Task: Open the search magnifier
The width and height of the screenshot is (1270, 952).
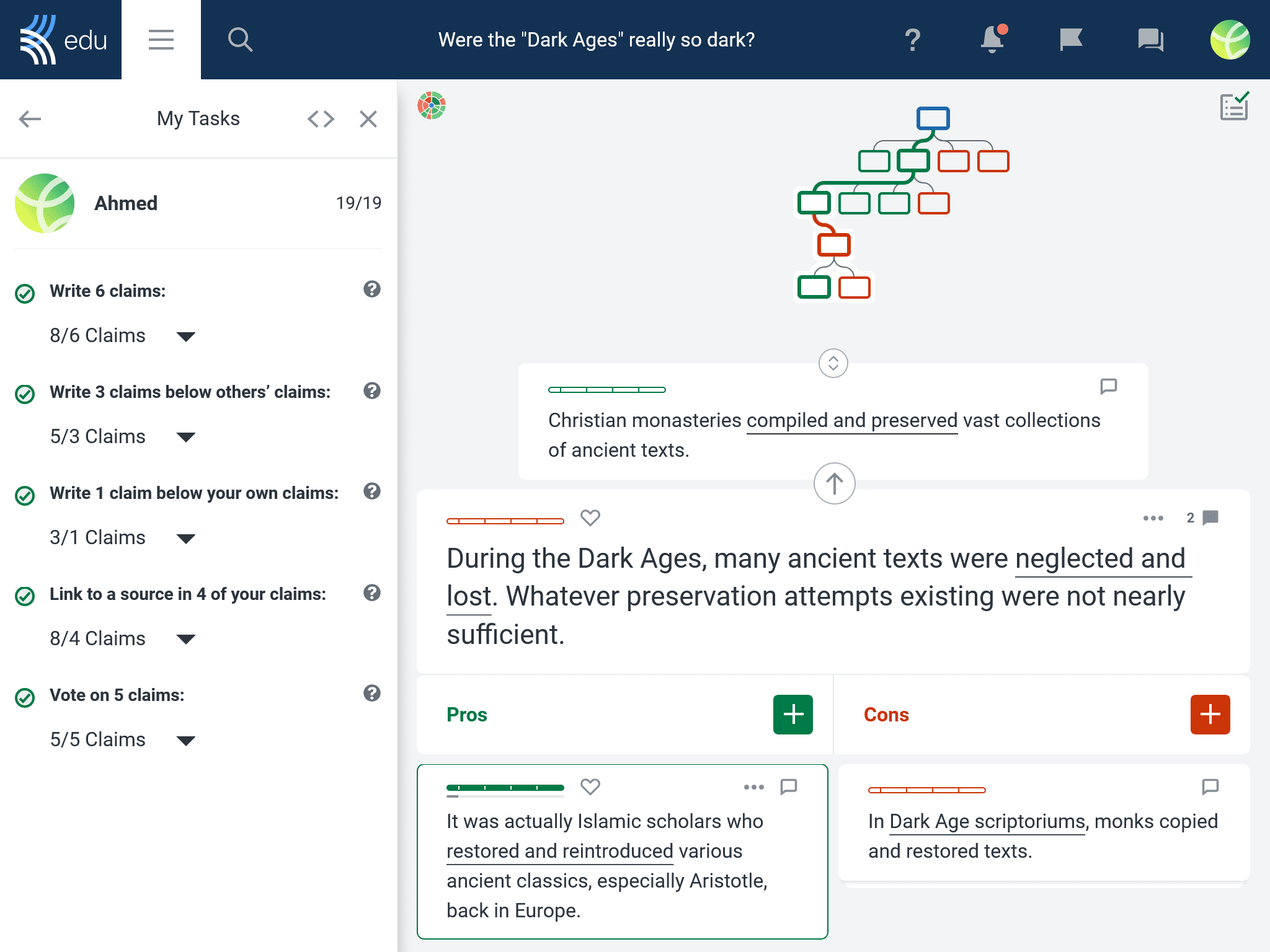Action: click(x=240, y=40)
